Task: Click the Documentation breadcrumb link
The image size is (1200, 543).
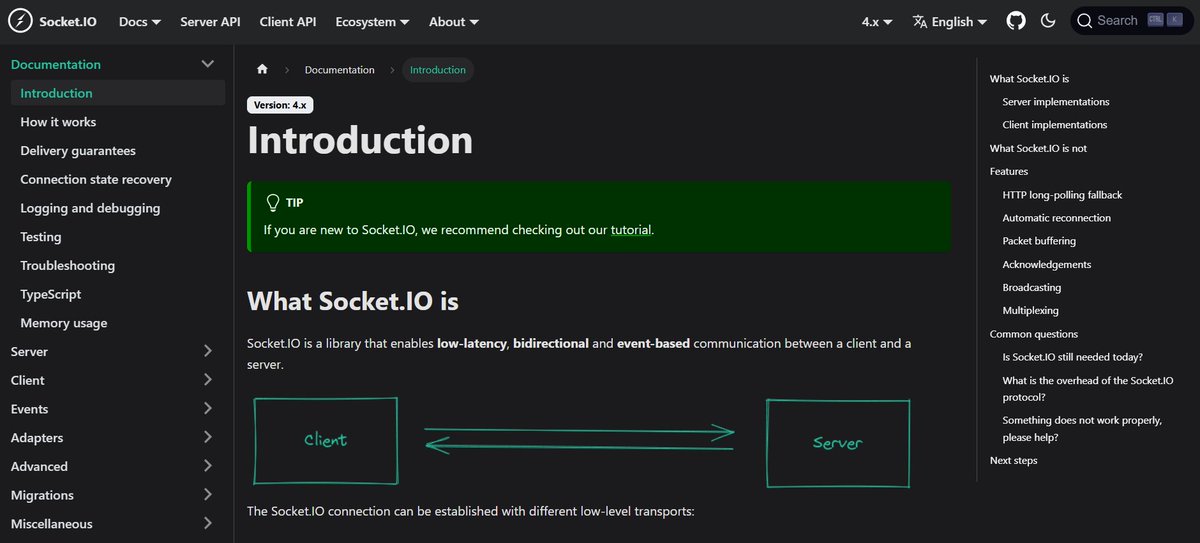Action: (340, 70)
